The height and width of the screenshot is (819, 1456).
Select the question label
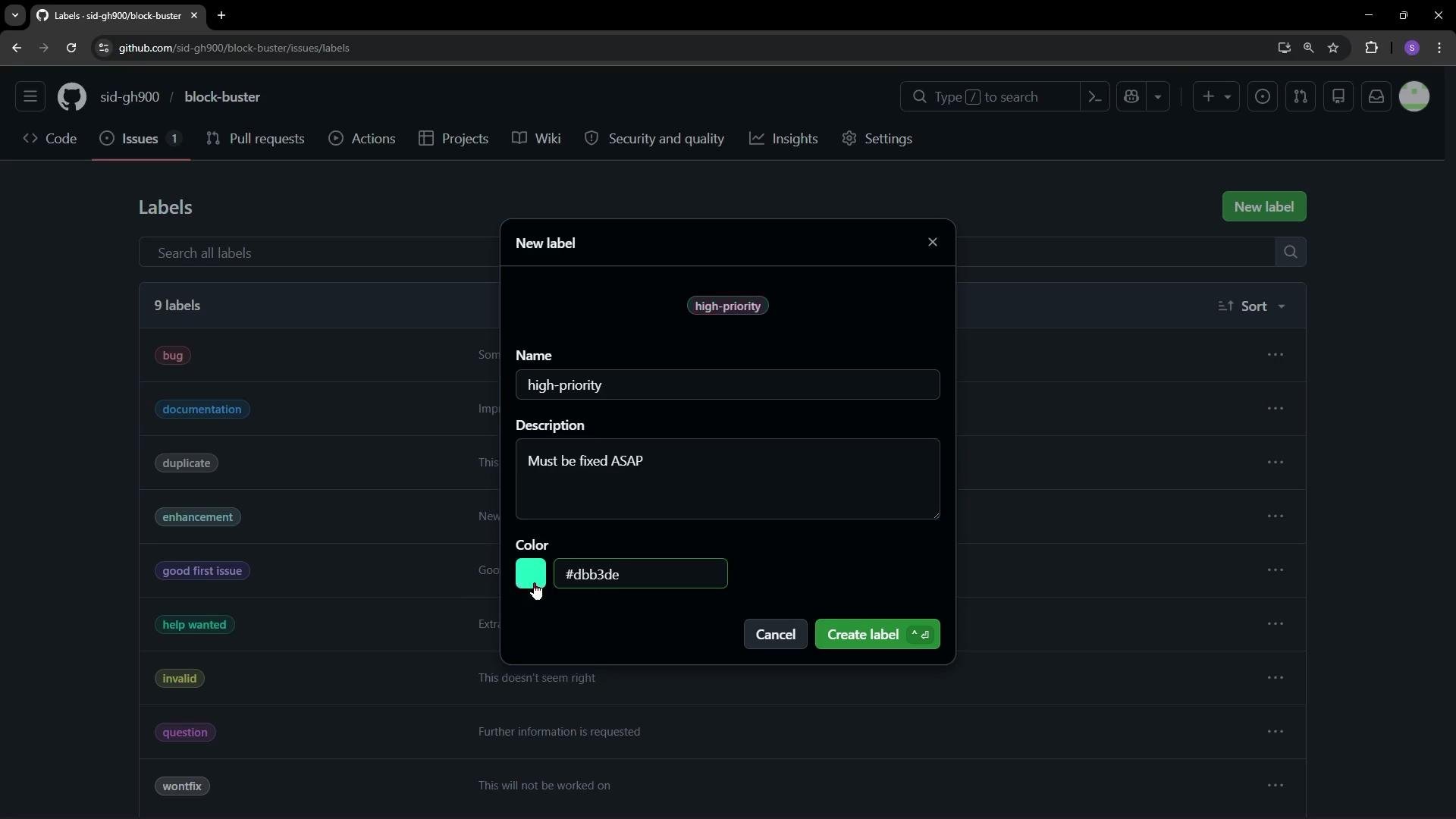185,733
